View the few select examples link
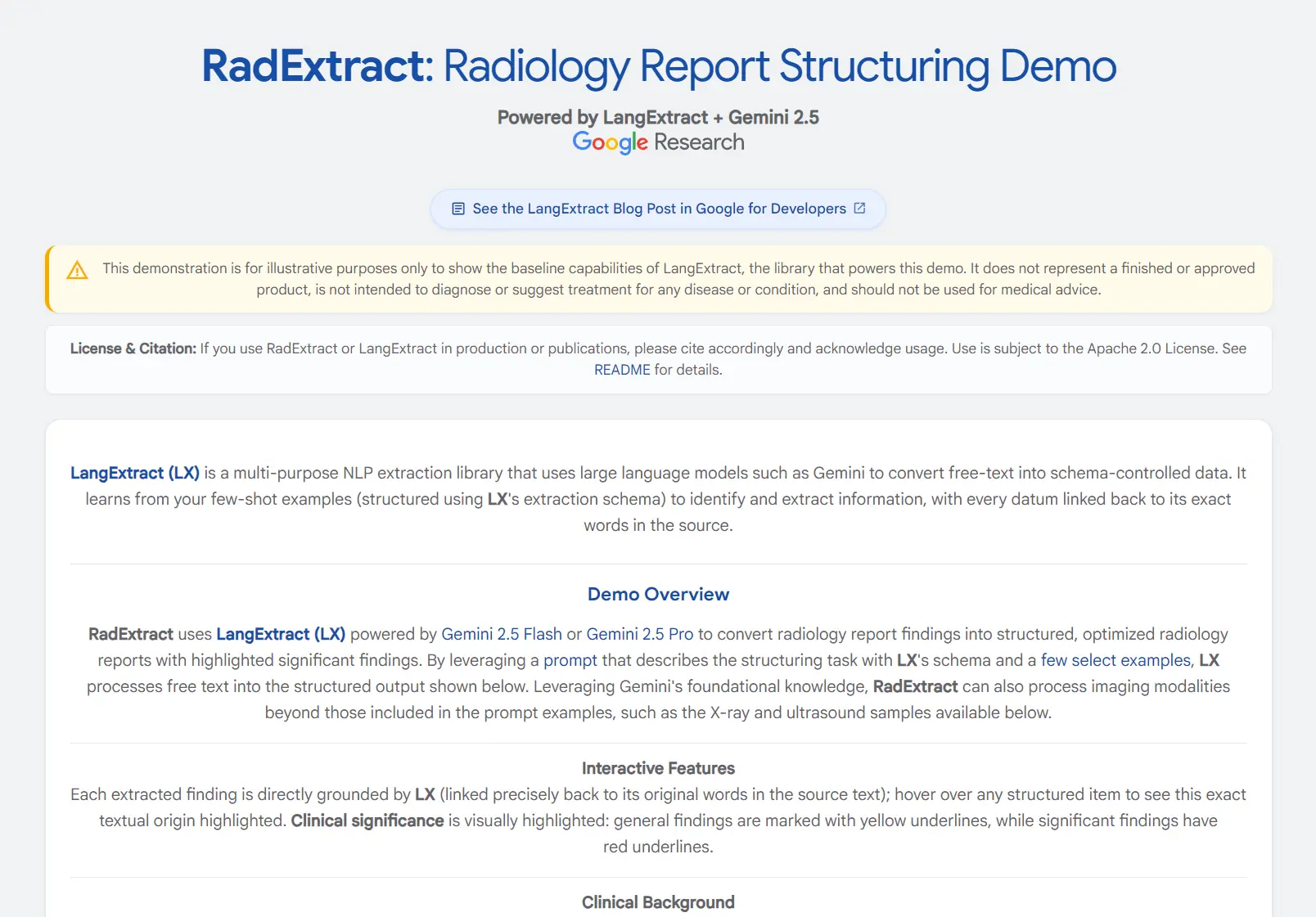Screen dimensions: 1316x917 coord(1115,660)
